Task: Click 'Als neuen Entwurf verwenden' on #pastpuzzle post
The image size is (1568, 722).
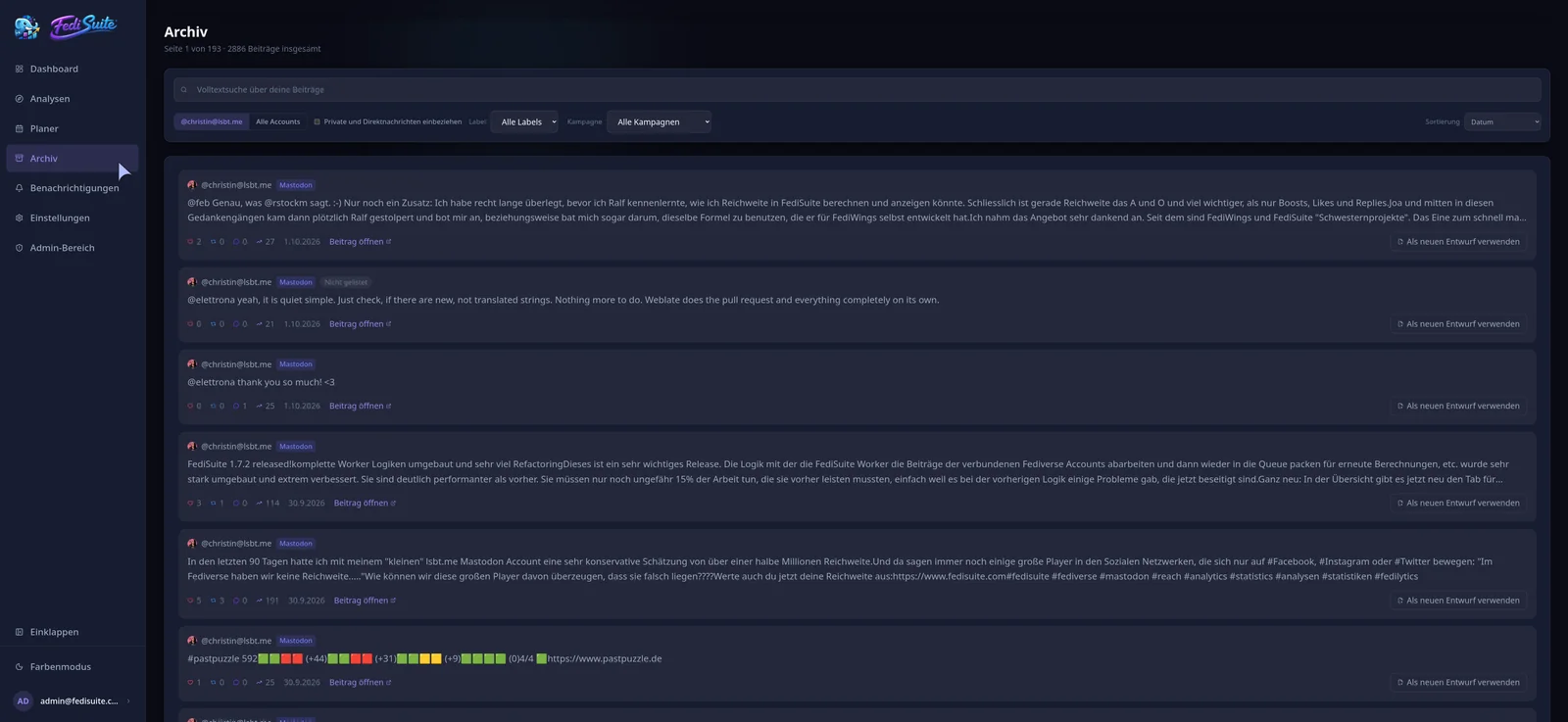Action: coord(1458,683)
